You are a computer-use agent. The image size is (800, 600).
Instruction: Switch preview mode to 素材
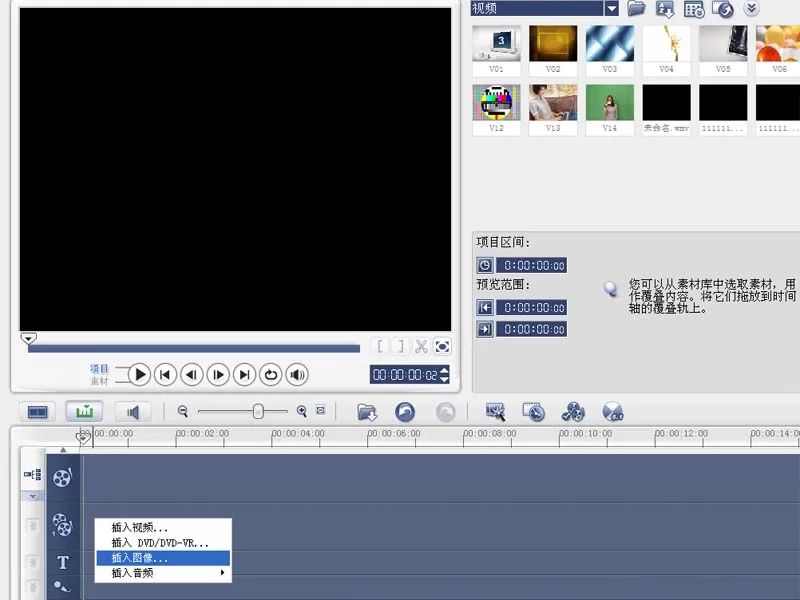[99, 381]
